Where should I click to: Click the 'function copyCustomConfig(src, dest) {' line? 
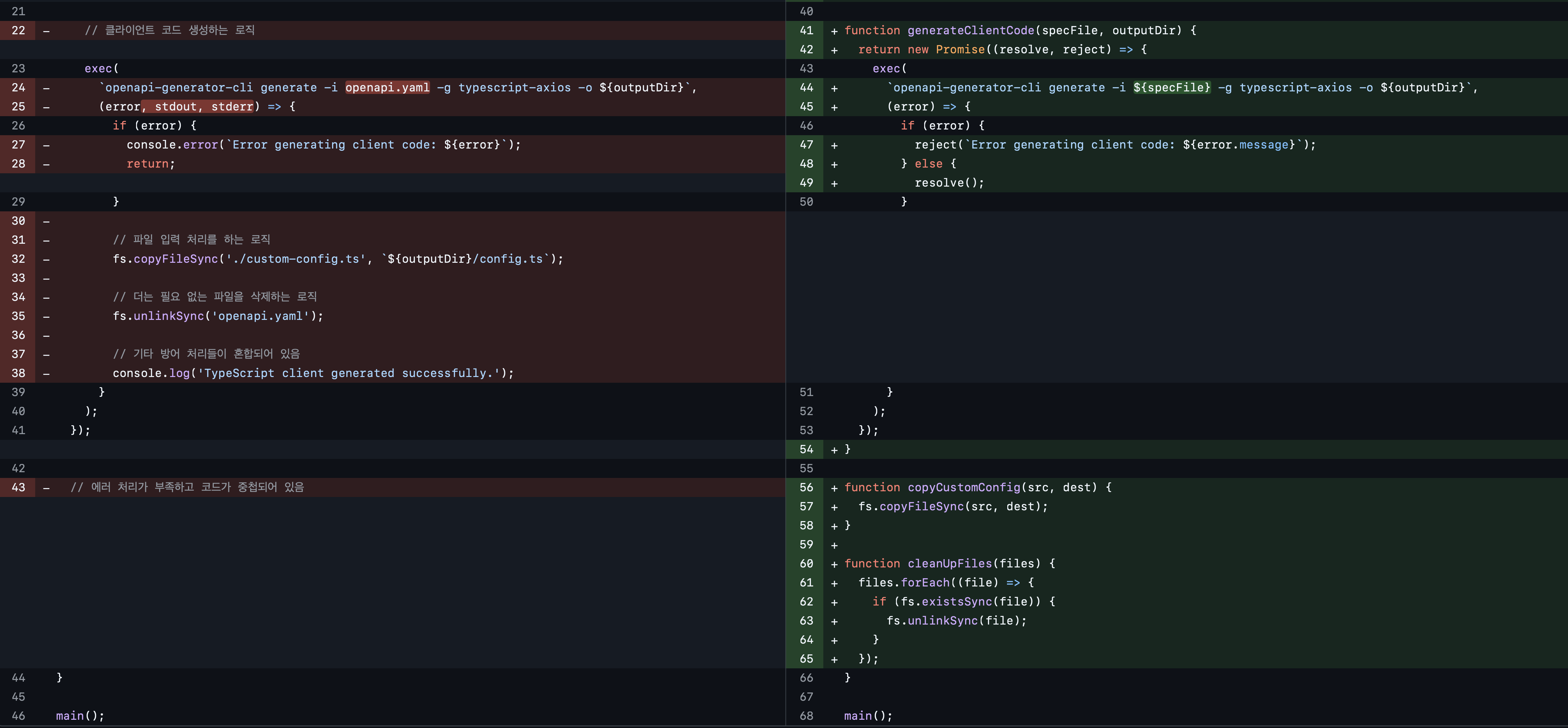(x=977, y=487)
